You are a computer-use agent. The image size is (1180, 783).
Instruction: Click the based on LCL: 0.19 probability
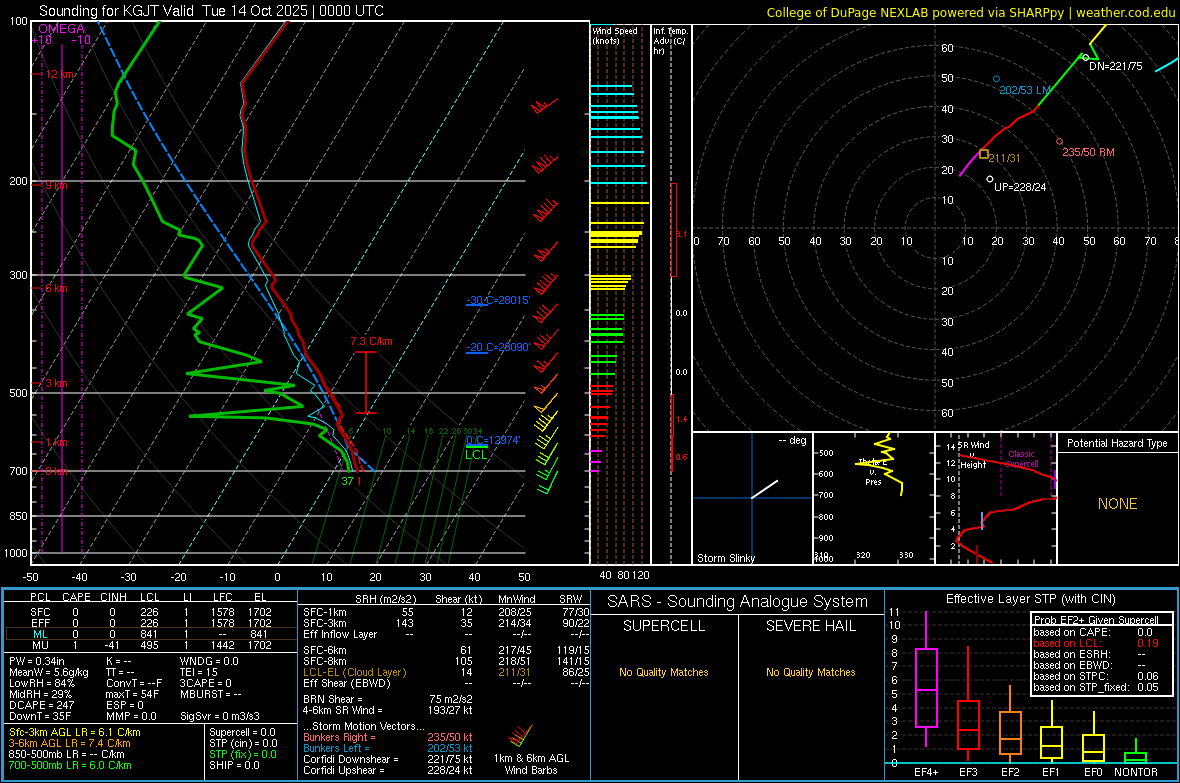1096,643
